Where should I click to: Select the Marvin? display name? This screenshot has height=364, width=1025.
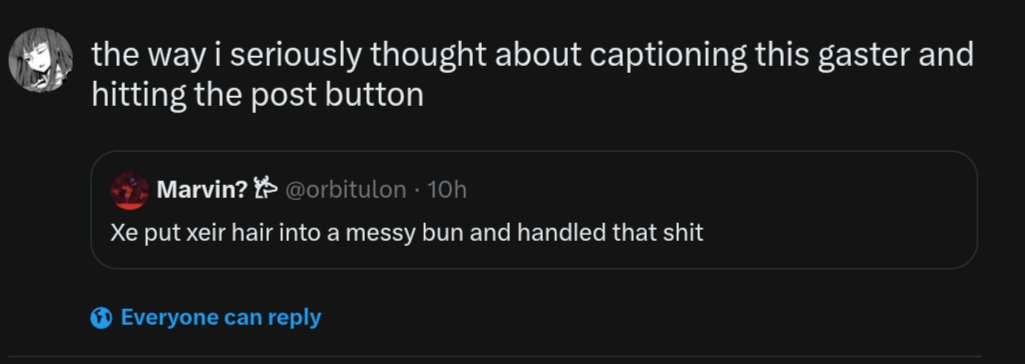(x=202, y=190)
